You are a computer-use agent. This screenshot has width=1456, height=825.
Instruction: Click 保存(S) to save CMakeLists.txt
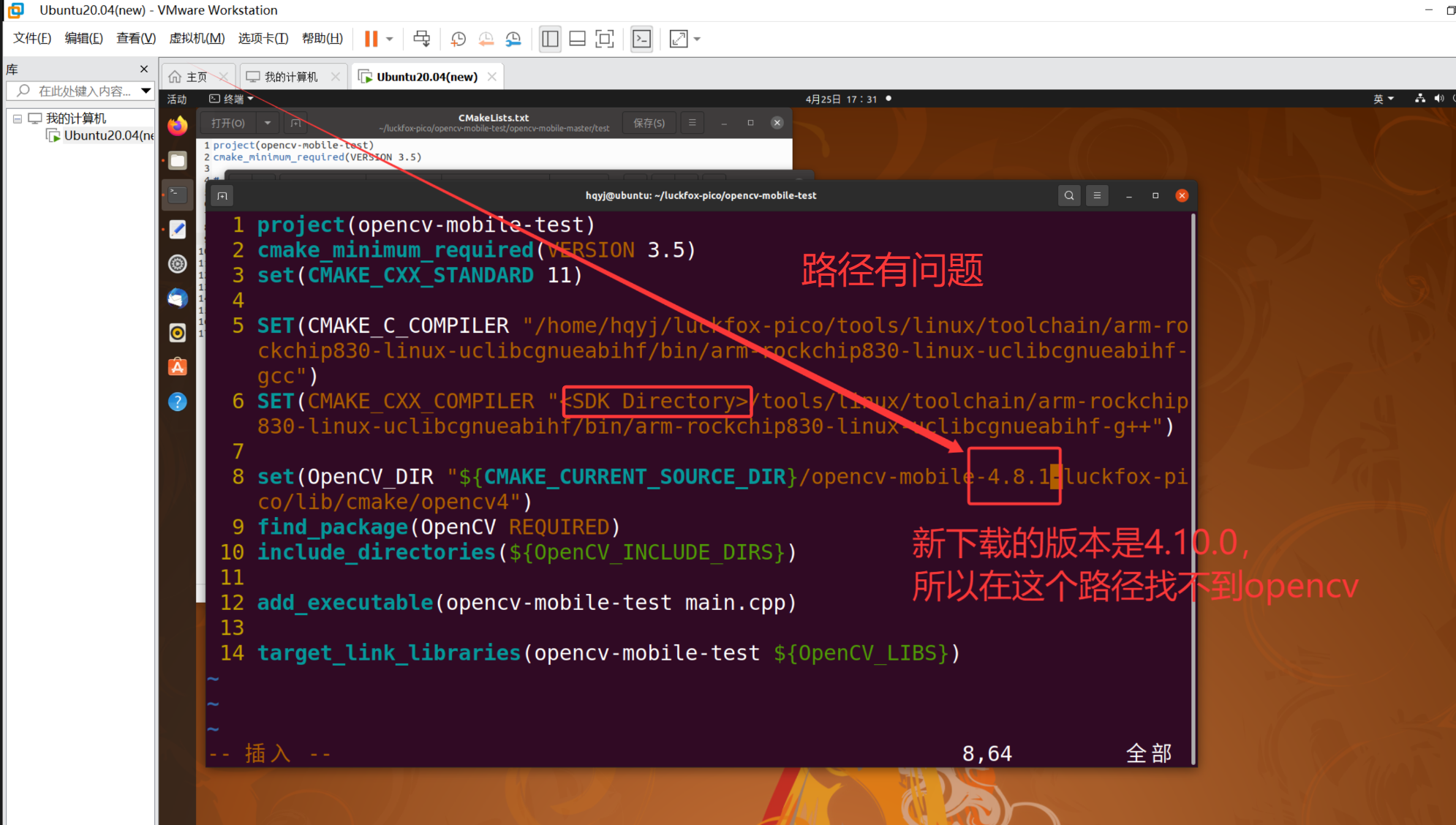(x=648, y=122)
